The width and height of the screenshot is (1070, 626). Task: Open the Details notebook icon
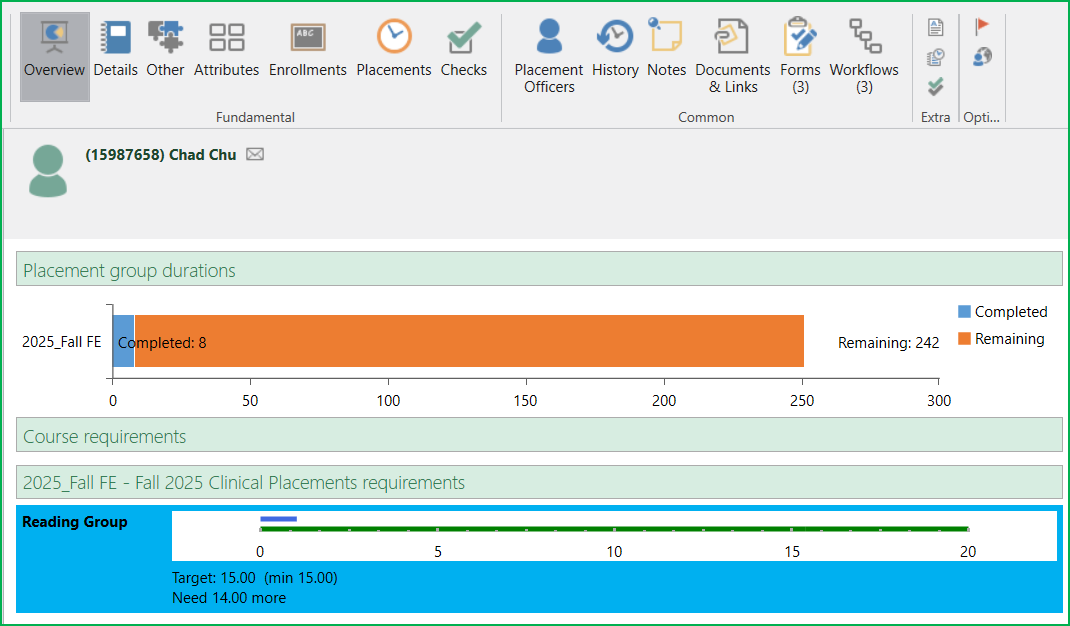115,36
